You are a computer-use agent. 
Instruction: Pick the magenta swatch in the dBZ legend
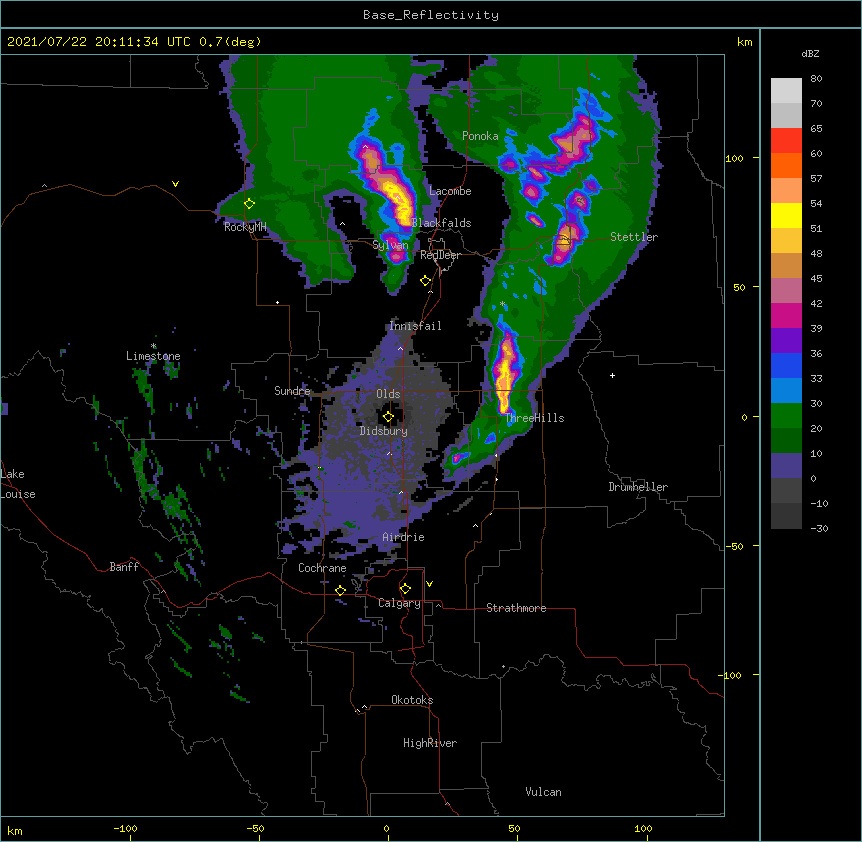click(786, 315)
